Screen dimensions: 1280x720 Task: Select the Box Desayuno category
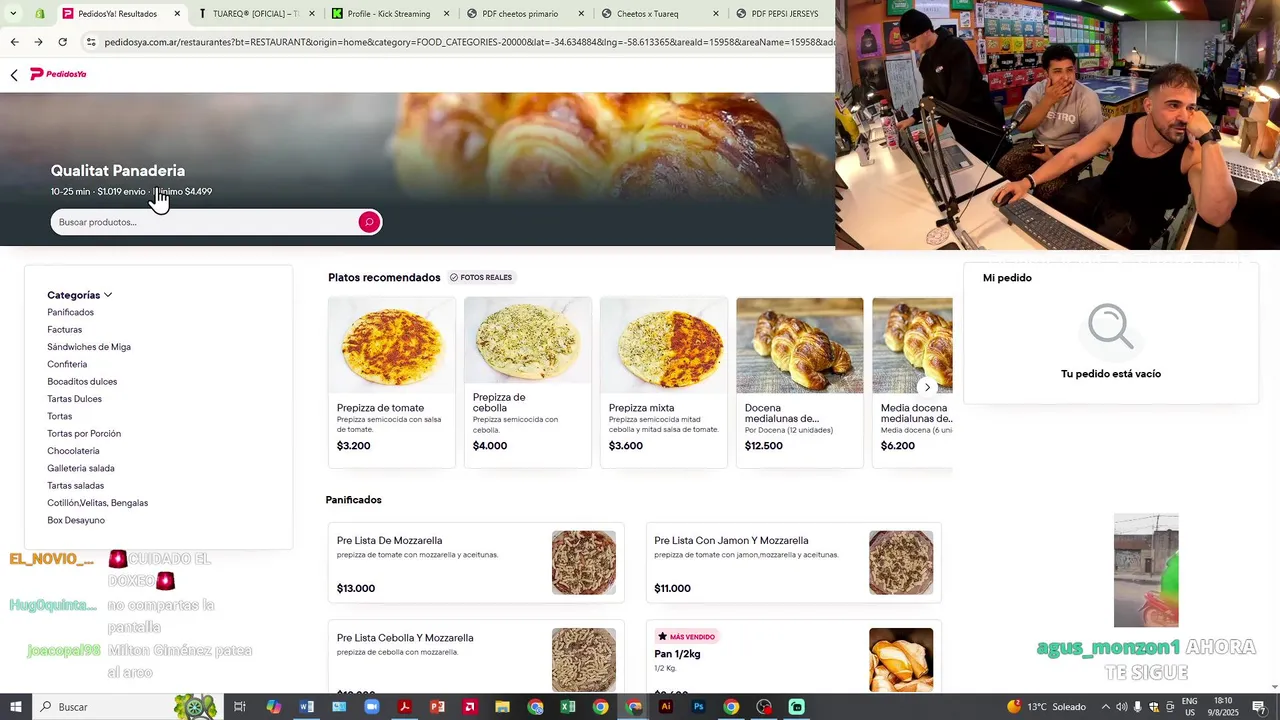pyautogui.click(x=76, y=520)
